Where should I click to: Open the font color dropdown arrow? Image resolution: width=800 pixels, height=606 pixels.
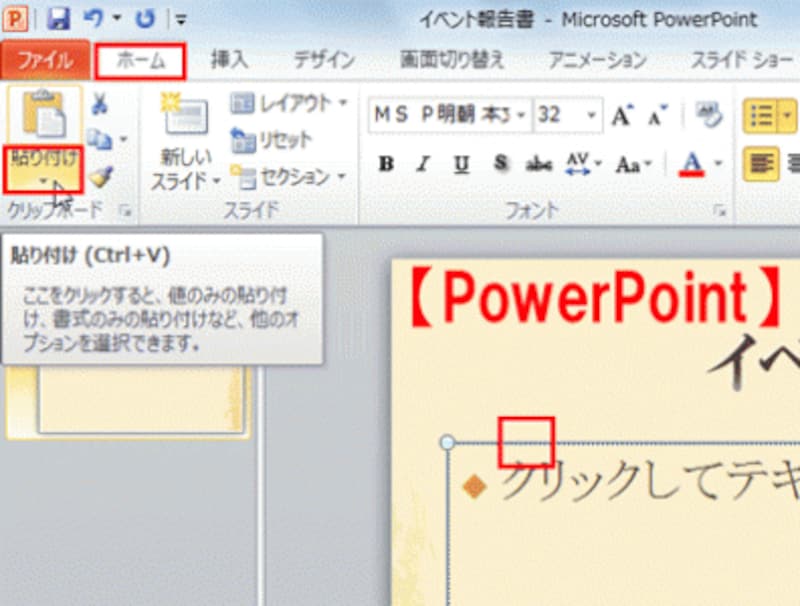718,164
